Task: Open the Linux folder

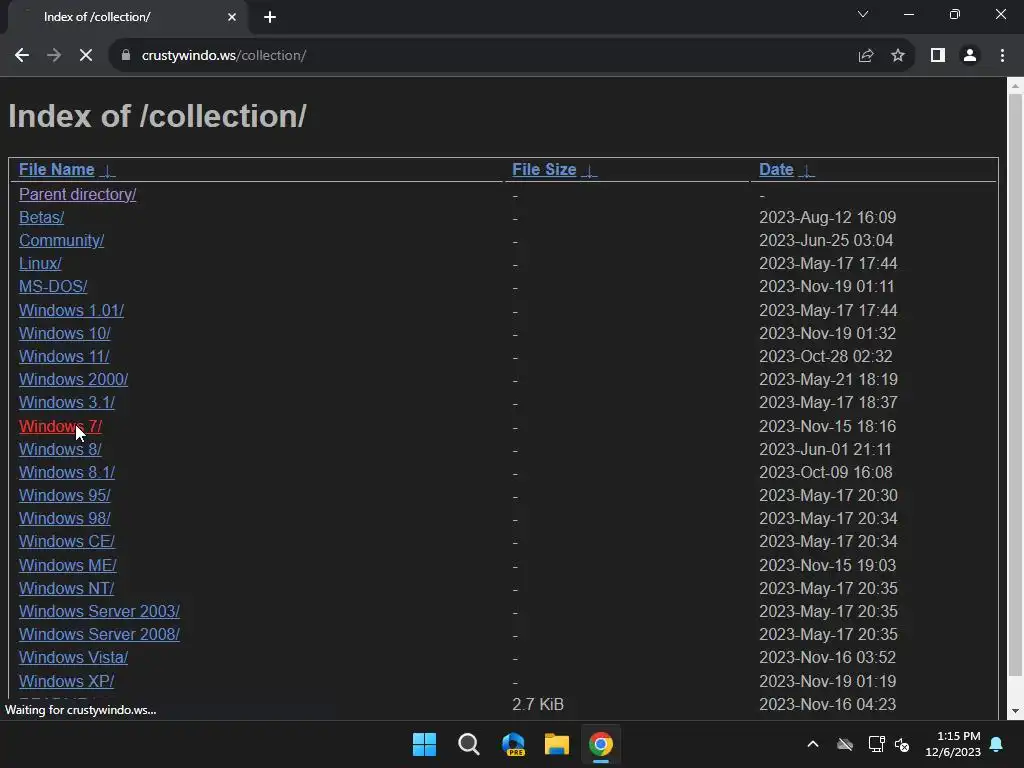Action: [40, 264]
